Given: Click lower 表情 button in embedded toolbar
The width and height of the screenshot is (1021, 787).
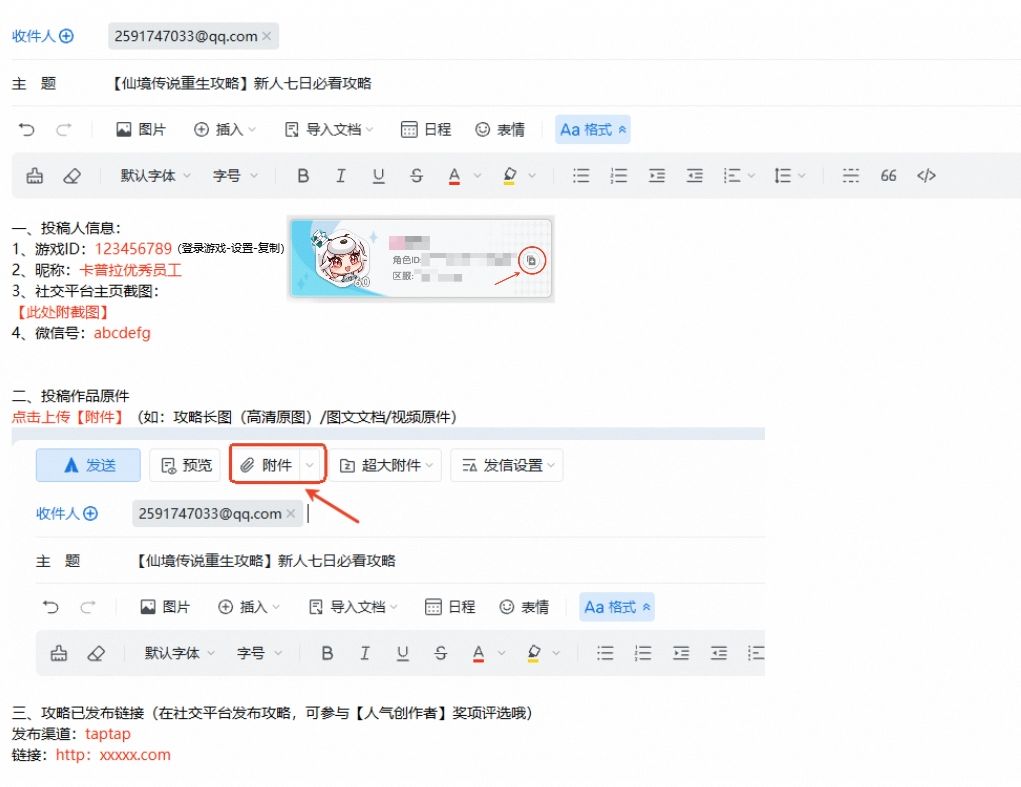Looking at the screenshot, I should (524, 607).
